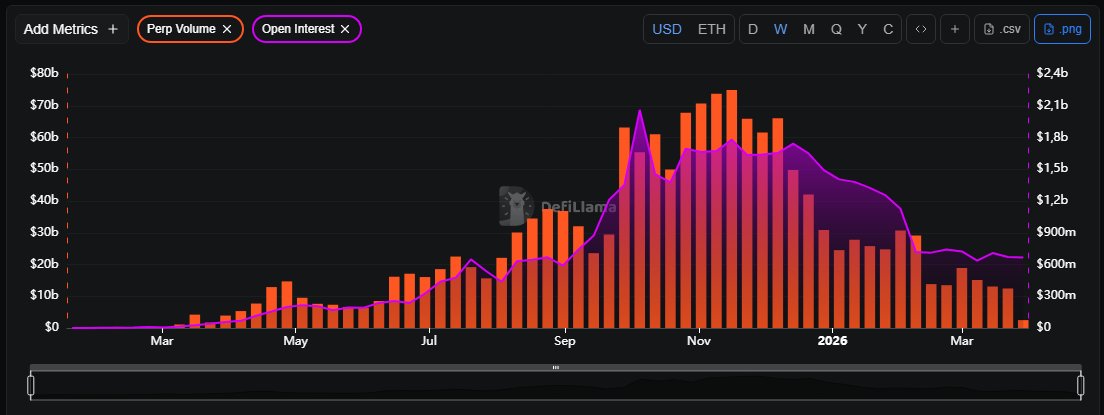Image resolution: width=1104 pixels, height=415 pixels.
Task: Click the $2.4b right axis label
Action: click(x=1052, y=73)
